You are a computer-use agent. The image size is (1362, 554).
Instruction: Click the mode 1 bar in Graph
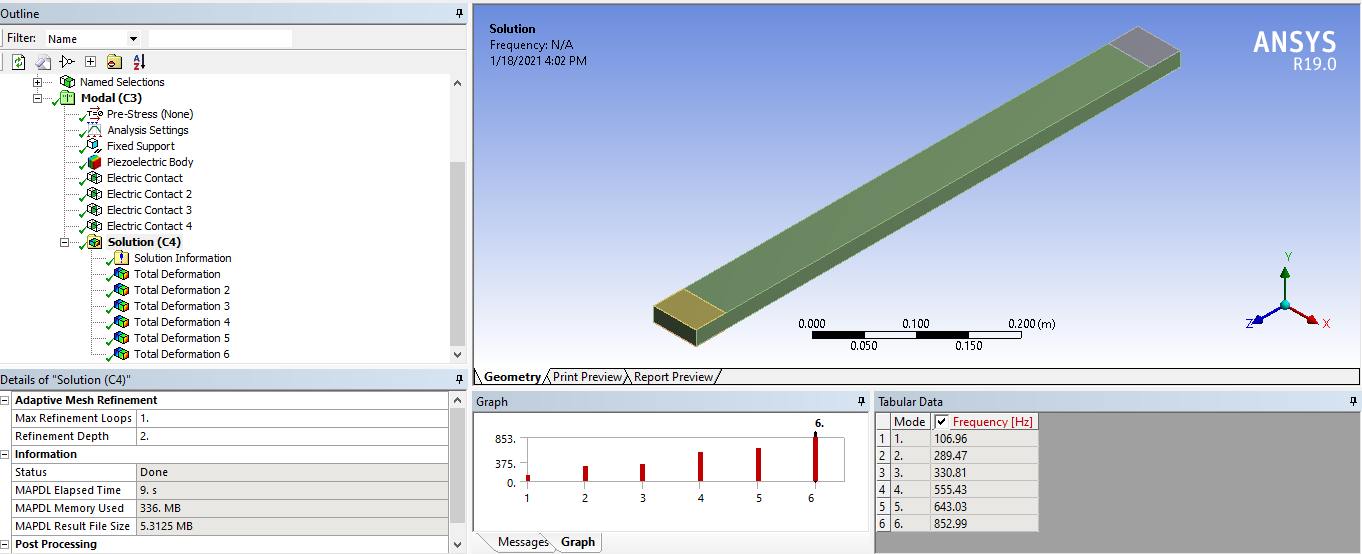(528, 479)
